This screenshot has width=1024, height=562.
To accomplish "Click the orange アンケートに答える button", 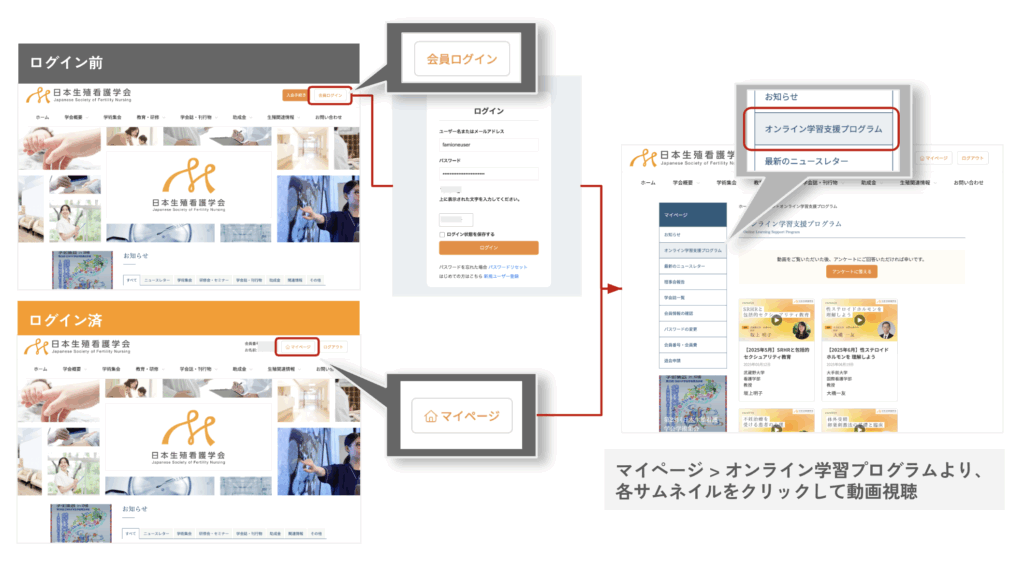I will (851, 271).
